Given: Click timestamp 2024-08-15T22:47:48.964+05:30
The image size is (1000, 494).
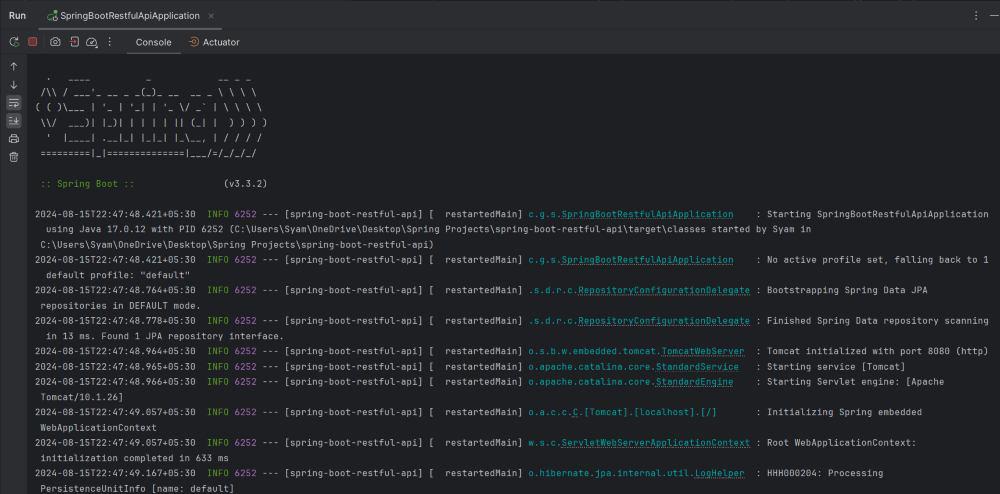Looking at the screenshot, I should click(x=115, y=351).
